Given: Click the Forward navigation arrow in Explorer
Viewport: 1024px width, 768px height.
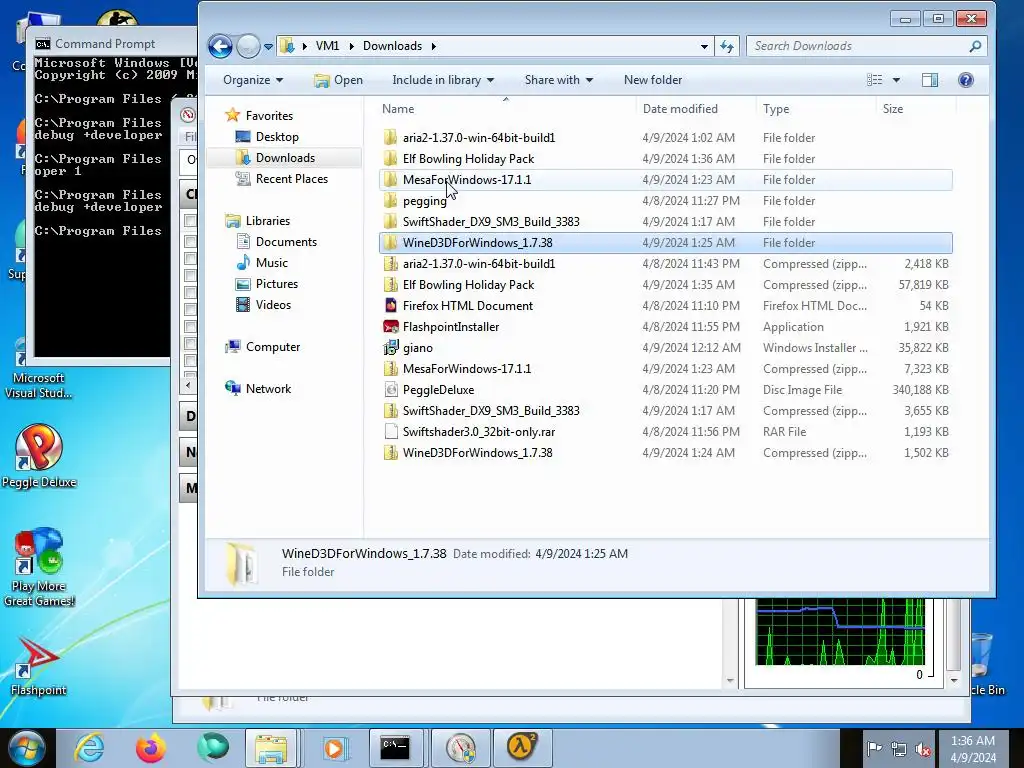Looking at the screenshot, I should (x=248, y=46).
